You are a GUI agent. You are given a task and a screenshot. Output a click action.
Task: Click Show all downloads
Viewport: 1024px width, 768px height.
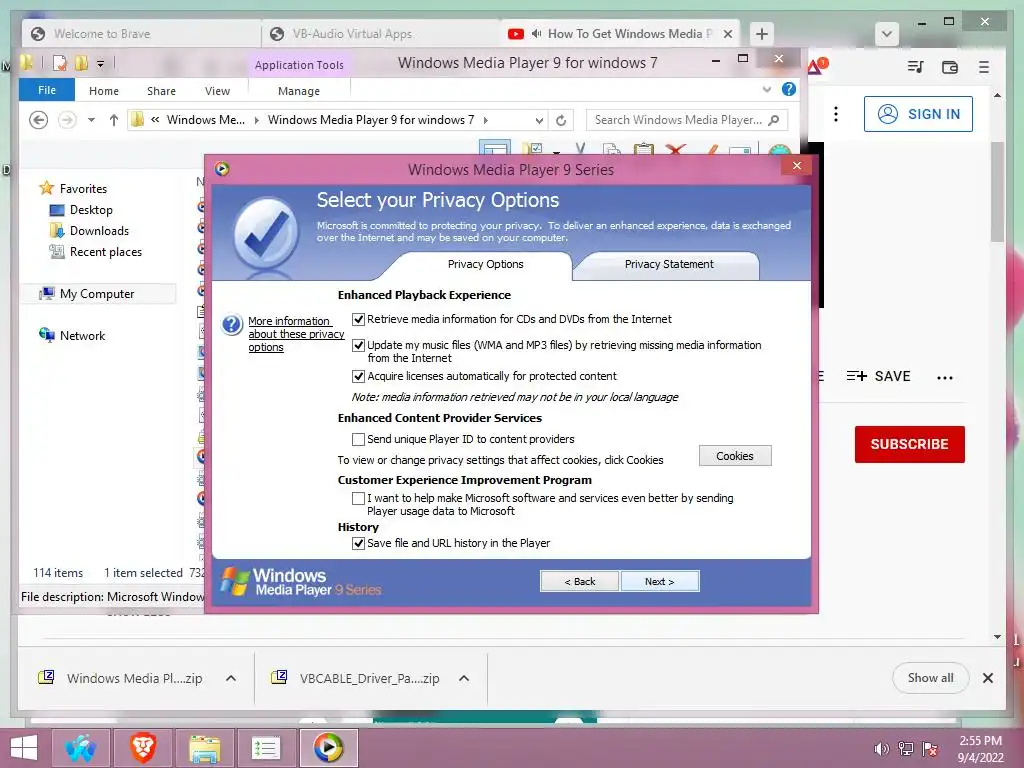pos(930,678)
